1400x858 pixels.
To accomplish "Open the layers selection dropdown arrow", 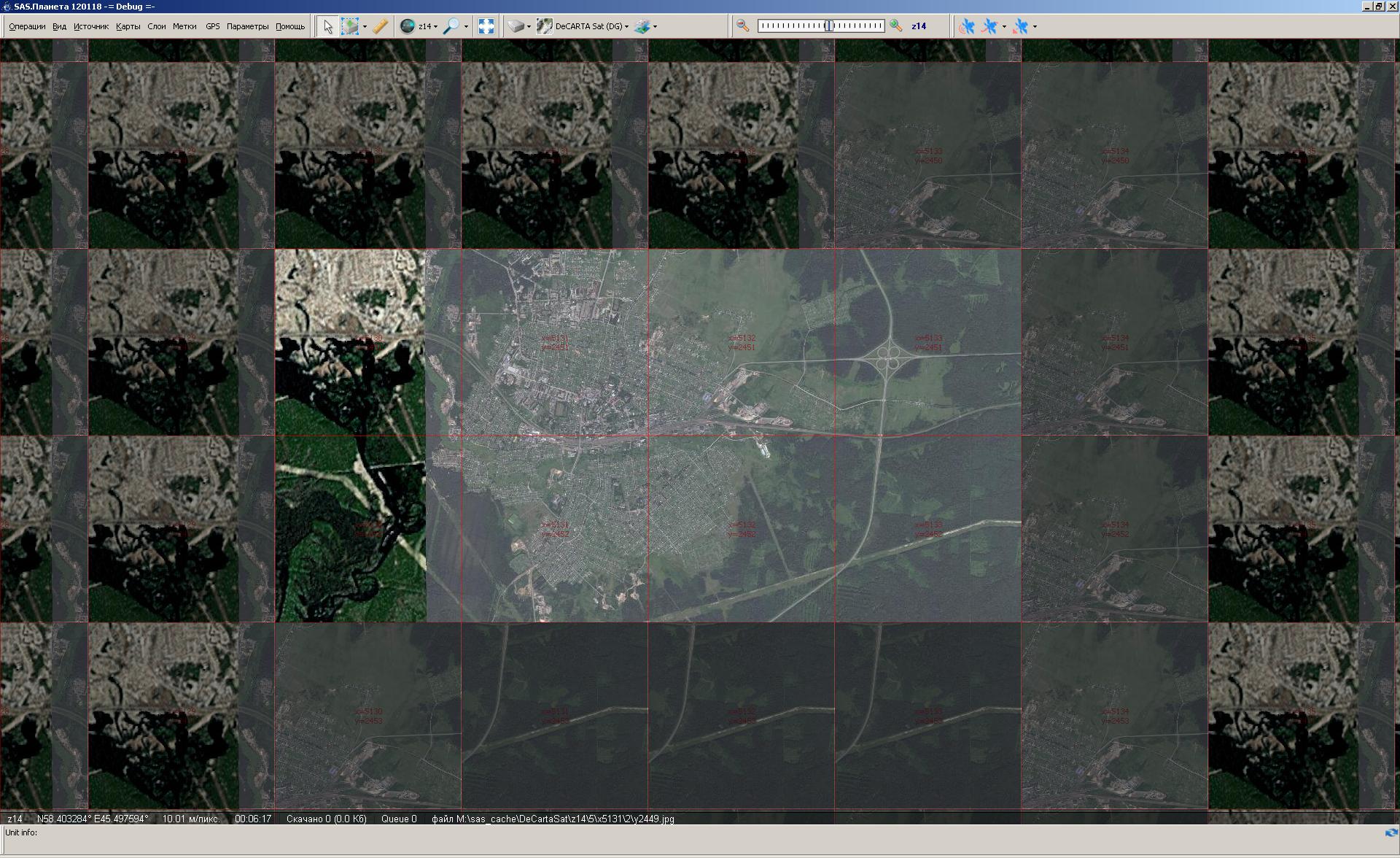I will (655, 27).
